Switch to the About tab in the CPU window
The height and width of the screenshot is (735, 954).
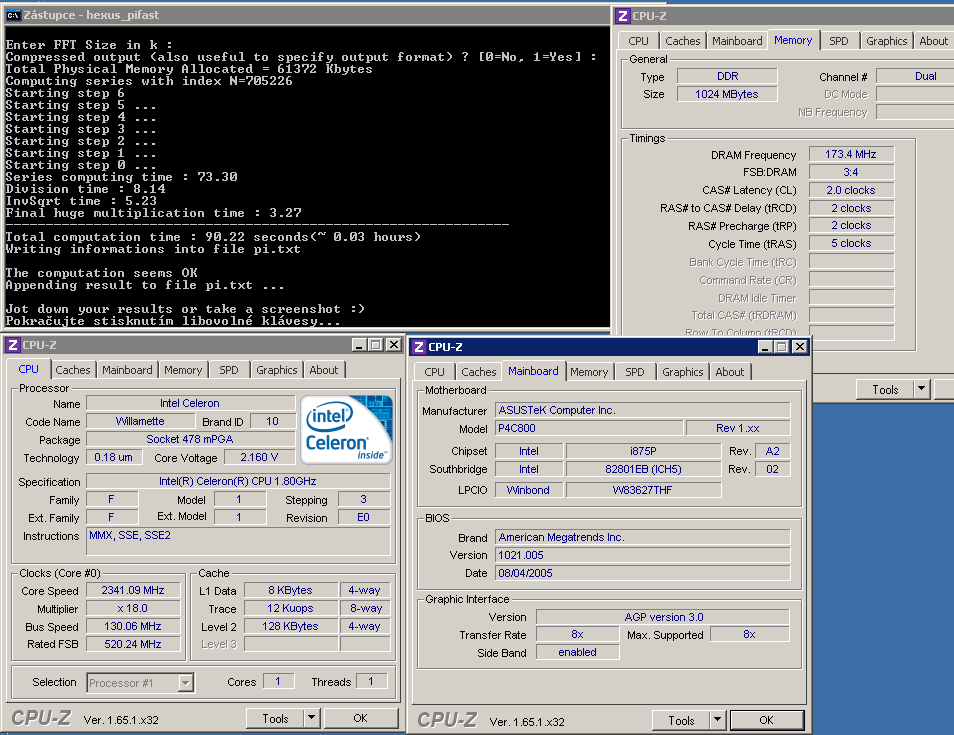pos(324,370)
